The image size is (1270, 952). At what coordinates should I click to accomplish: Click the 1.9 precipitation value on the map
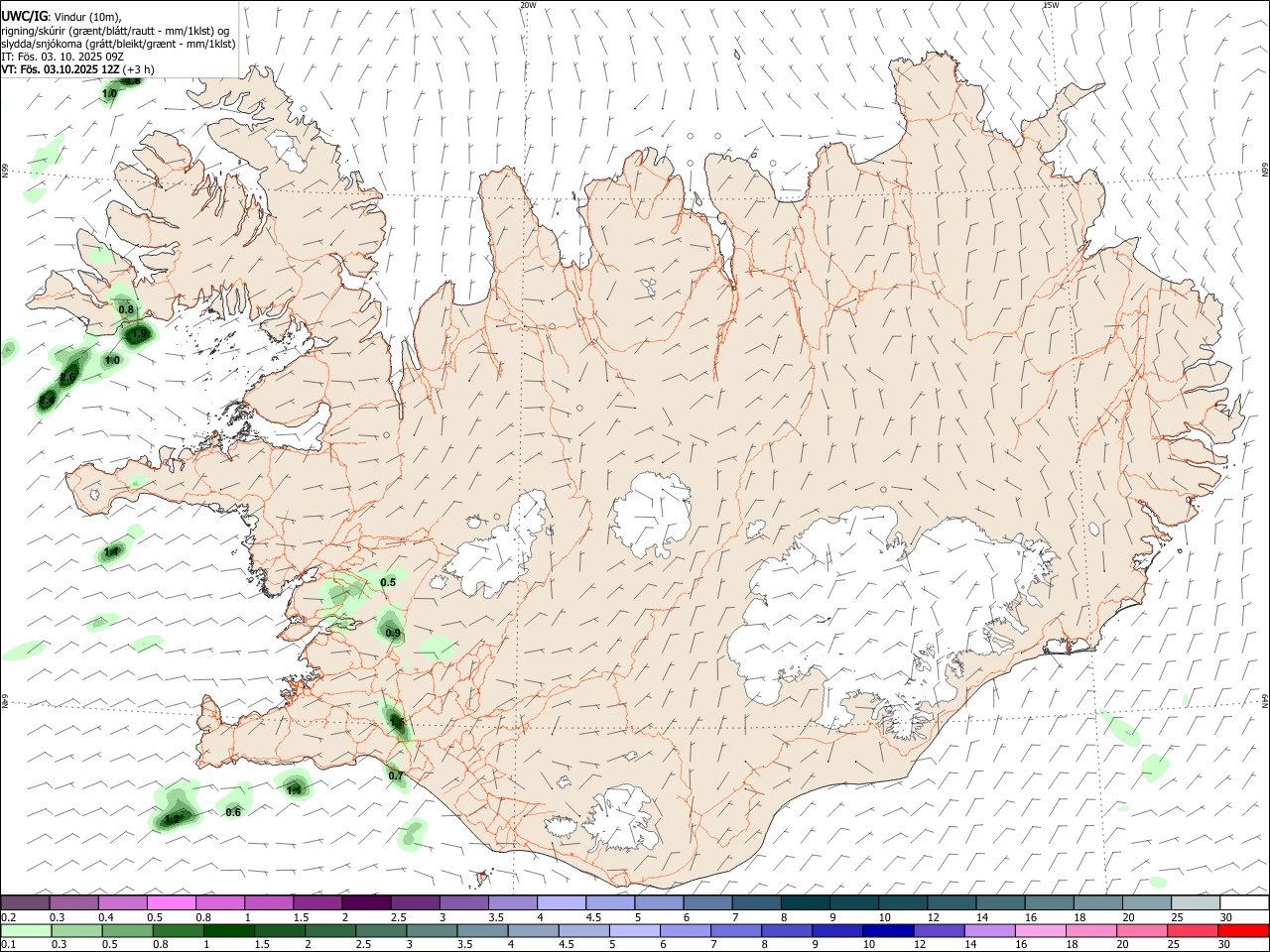pos(140,335)
